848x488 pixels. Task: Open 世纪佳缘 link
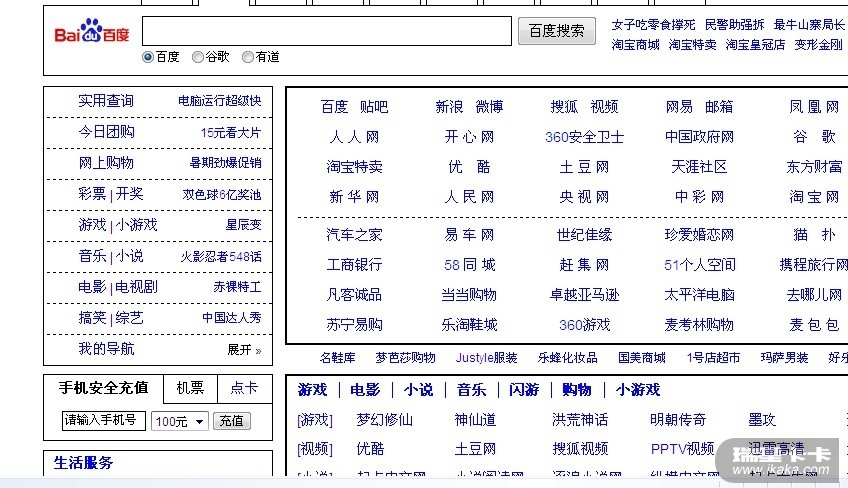[585, 235]
